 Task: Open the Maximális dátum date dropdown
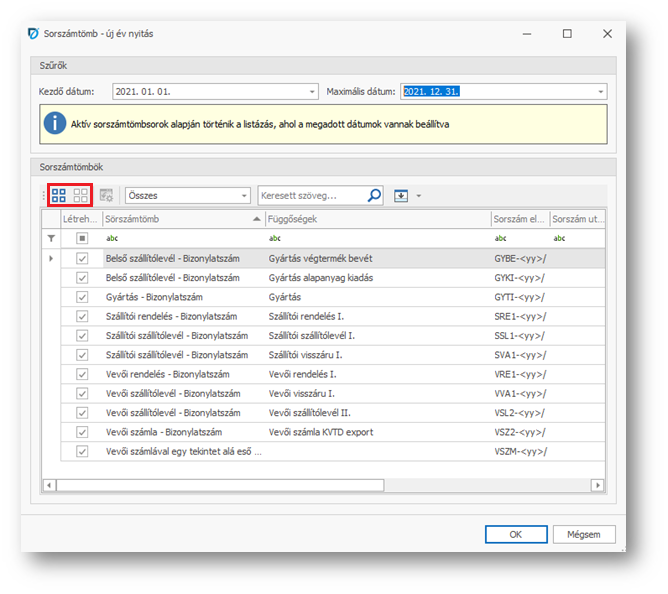[600, 92]
